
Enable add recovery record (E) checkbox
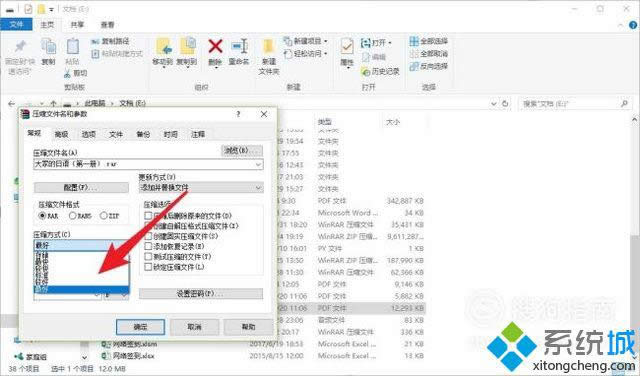[148, 246]
